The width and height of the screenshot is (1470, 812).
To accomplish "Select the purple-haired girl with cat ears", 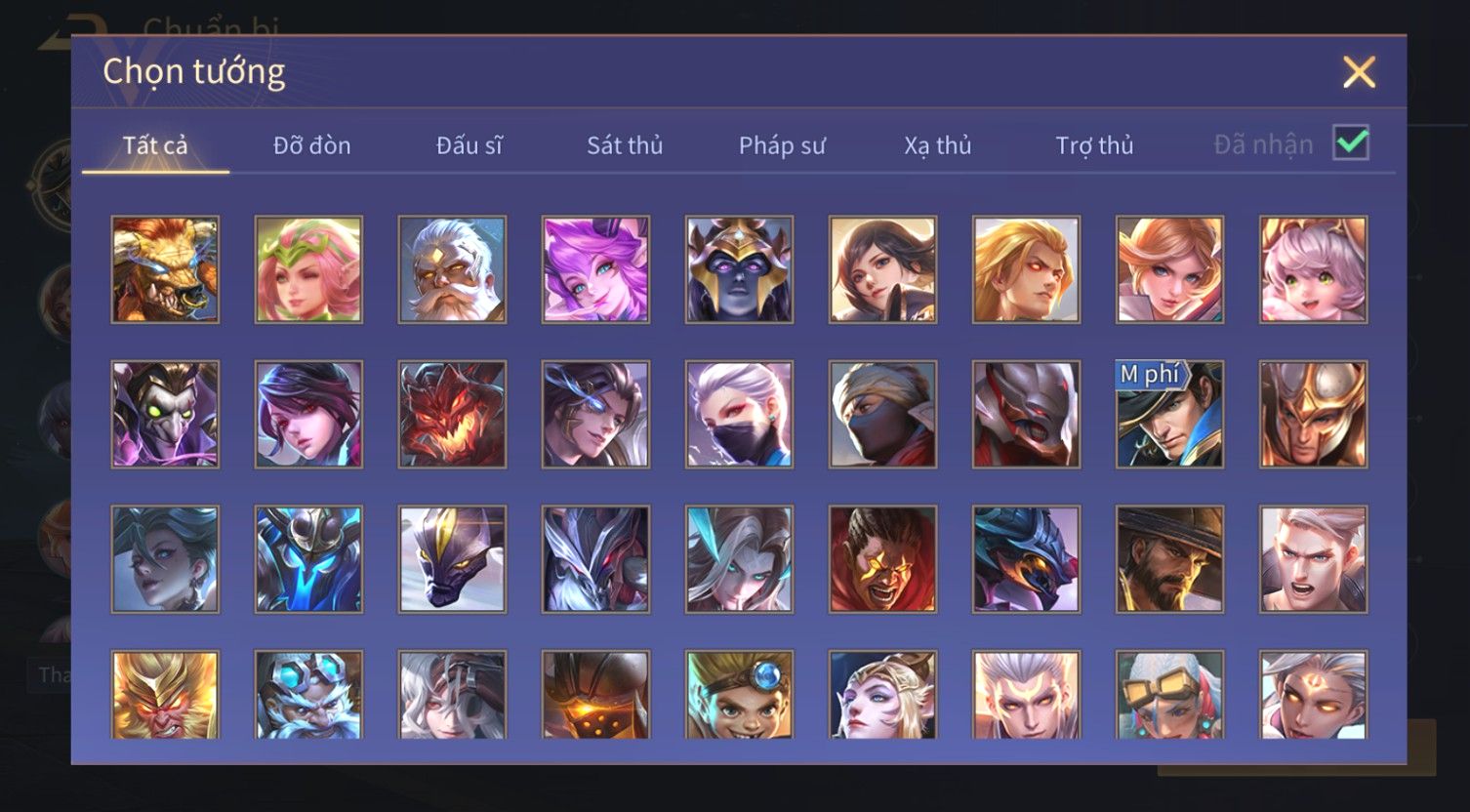I will pyautogui.click(x=595, y=269).
